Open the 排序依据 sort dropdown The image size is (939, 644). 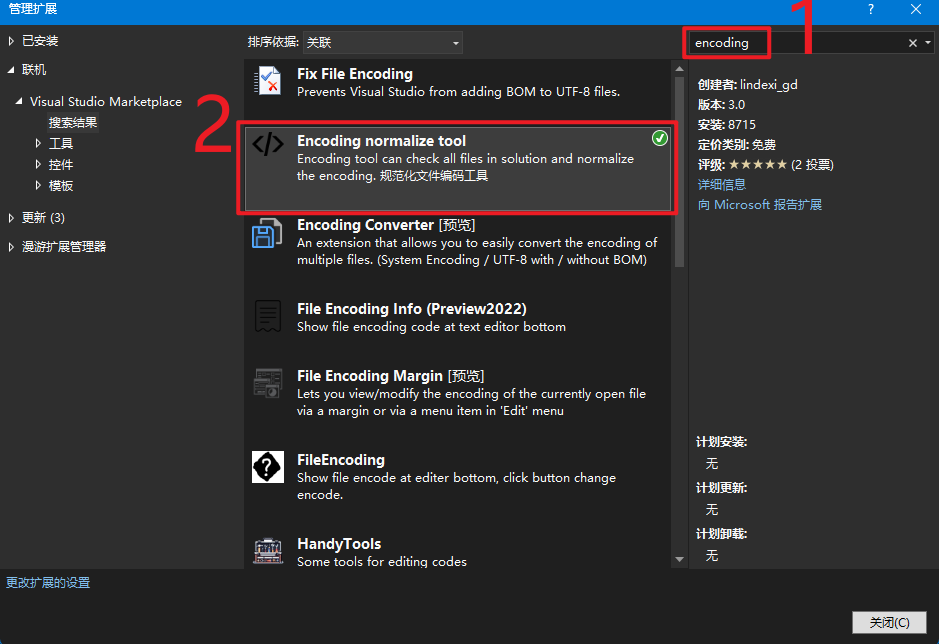383,43
